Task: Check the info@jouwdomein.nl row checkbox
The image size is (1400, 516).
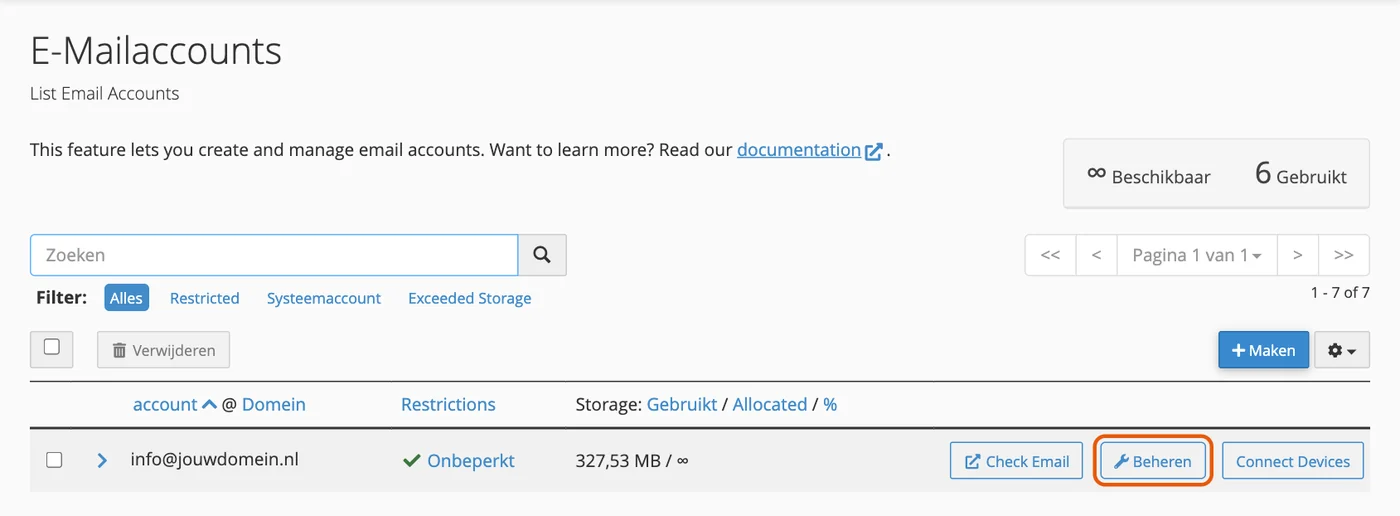Action: coord(54,460)
